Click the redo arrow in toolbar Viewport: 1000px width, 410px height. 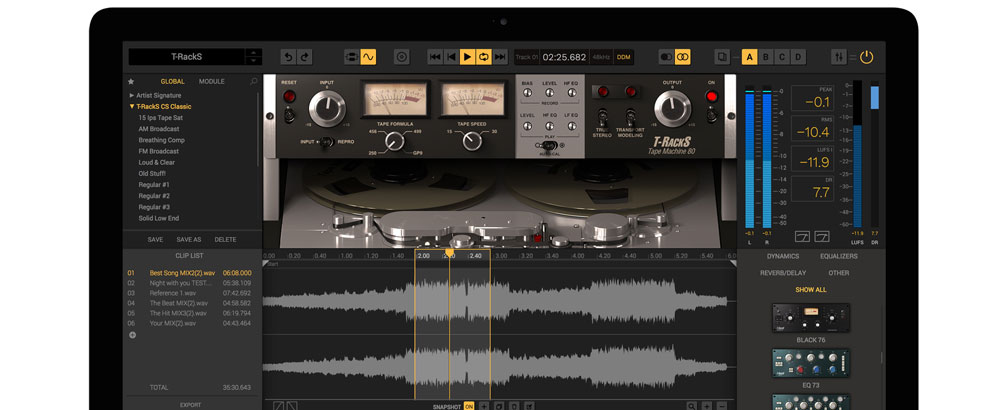pos(305,57)
